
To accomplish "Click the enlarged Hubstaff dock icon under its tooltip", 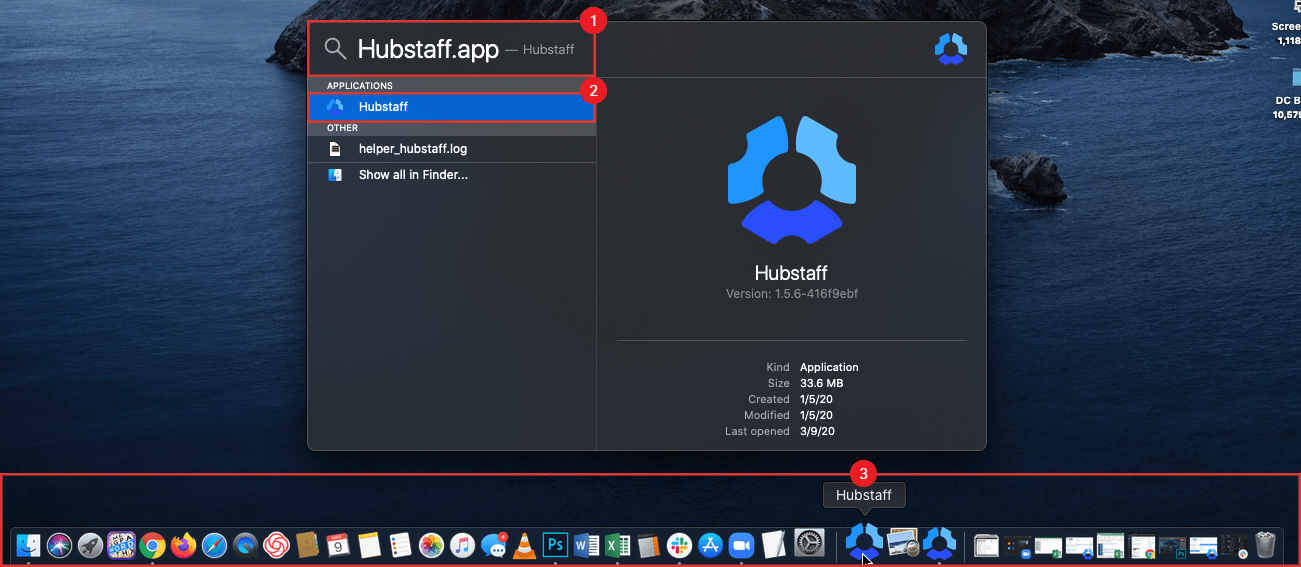I will (864, 540).
